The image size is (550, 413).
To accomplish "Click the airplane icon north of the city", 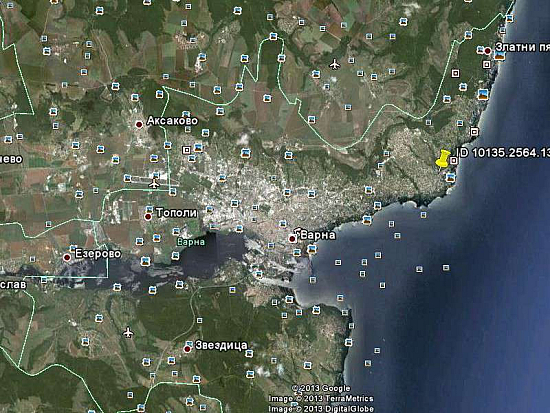I will [x=335, y=64].
